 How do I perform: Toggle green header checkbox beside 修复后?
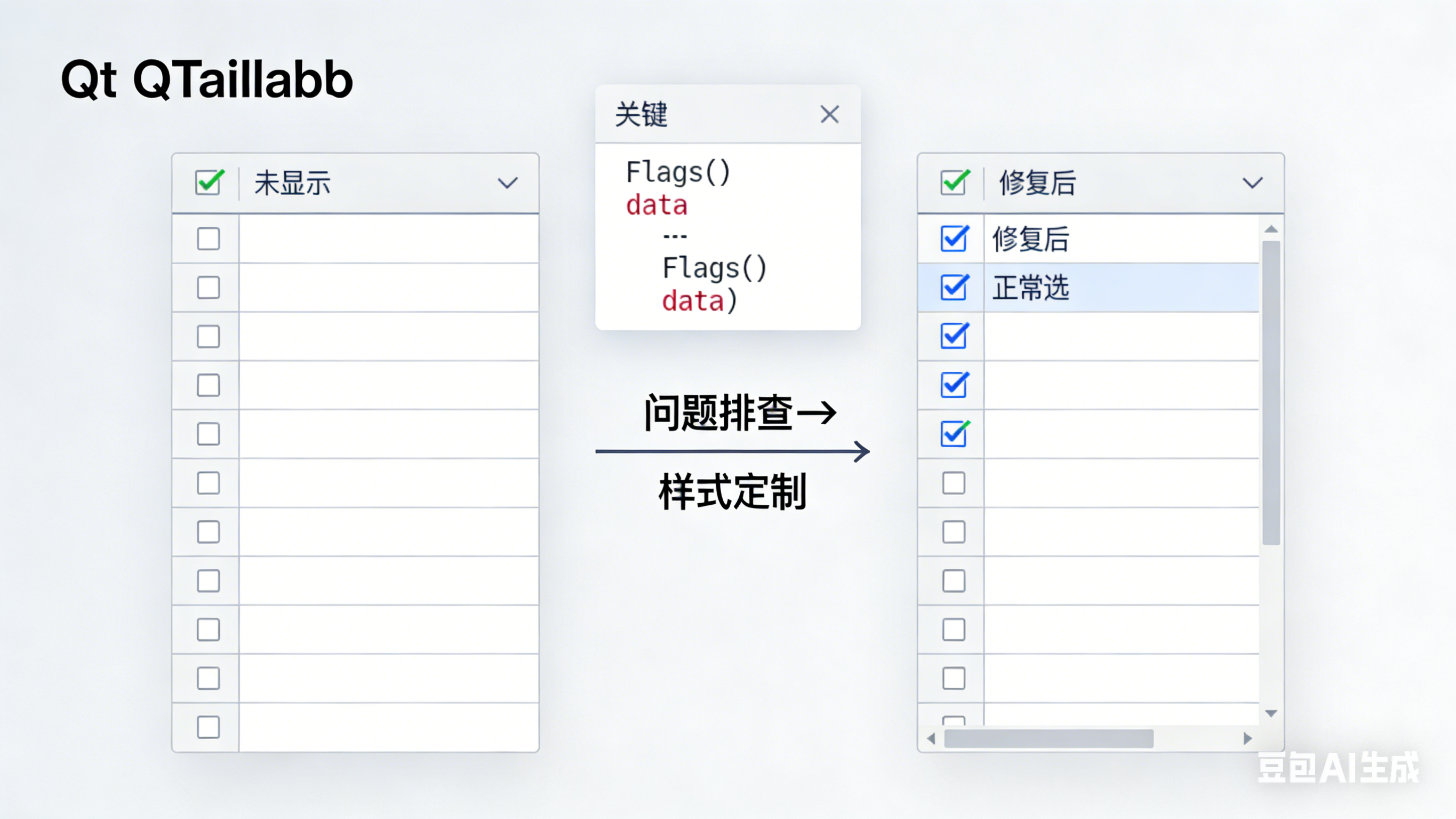(x=954, y=182)
